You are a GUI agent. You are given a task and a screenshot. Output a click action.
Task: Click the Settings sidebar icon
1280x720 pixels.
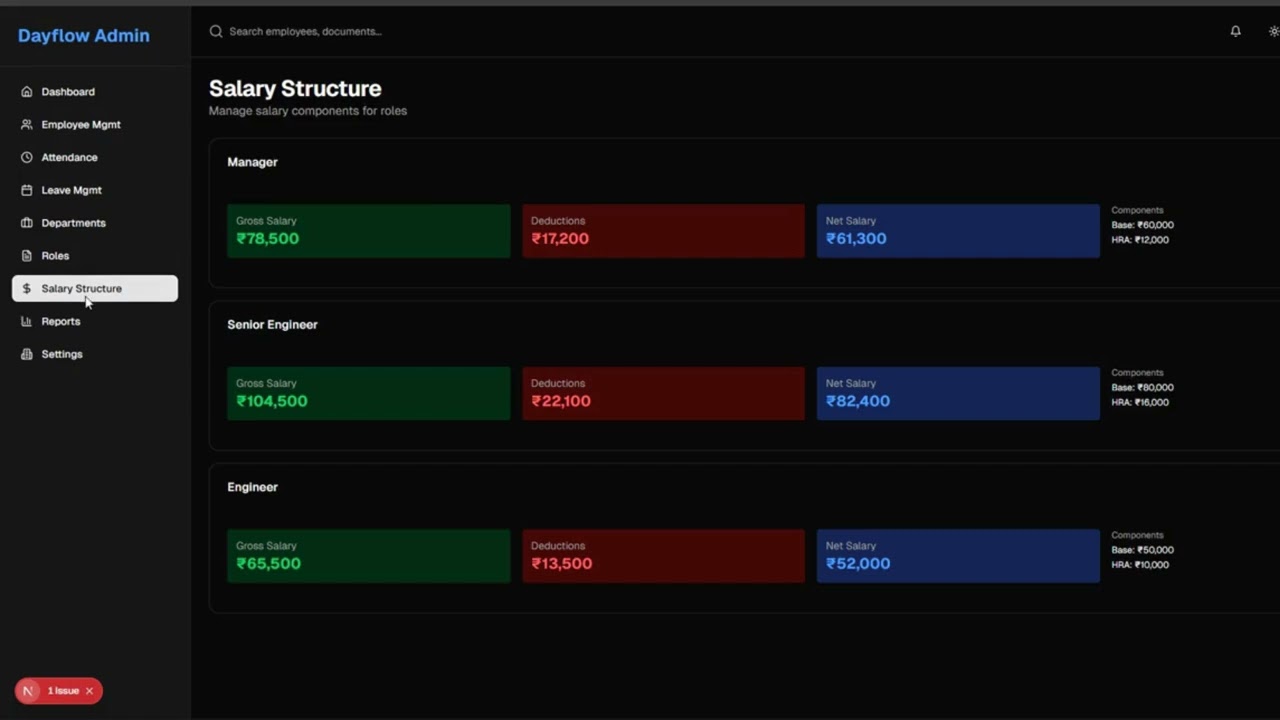(27, 355)
